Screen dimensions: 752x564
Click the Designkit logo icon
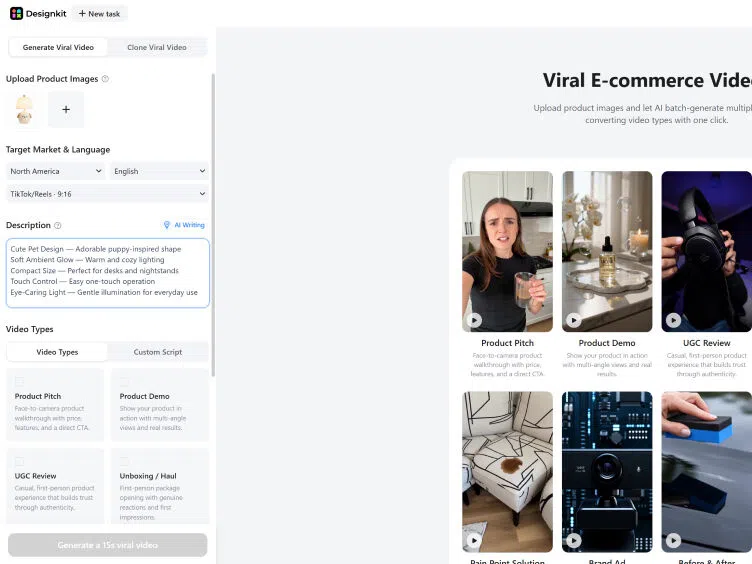click(16, 13)
